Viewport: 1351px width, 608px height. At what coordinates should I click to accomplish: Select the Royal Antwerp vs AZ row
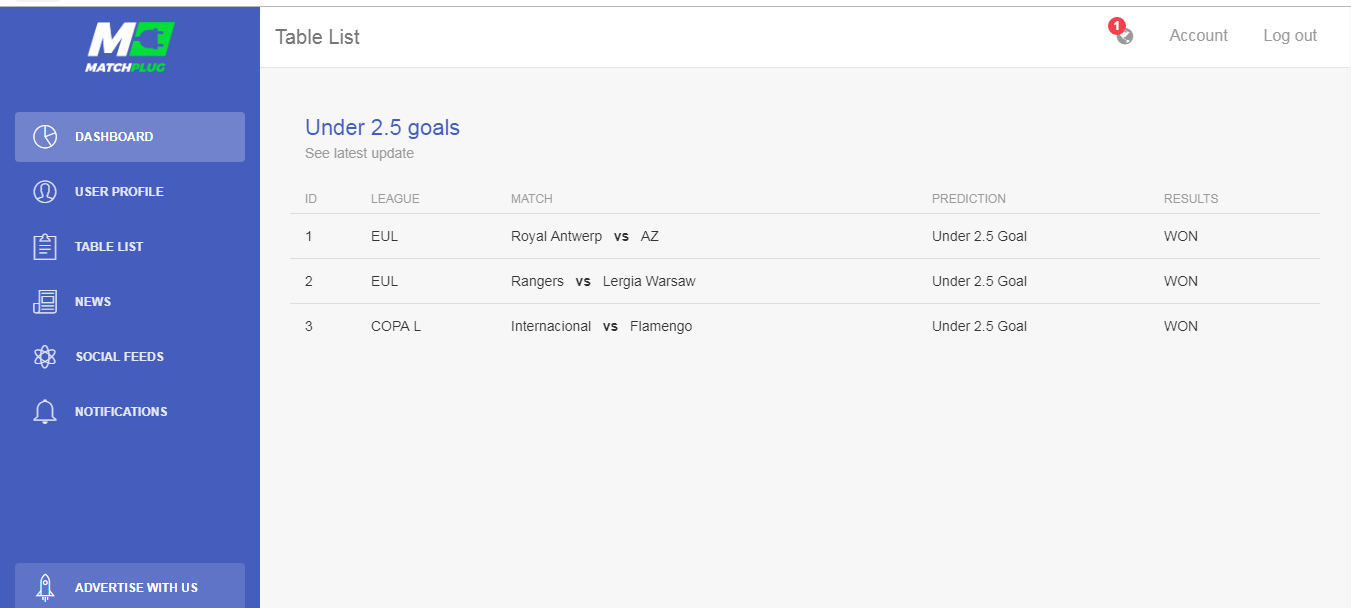pos(584,237)
